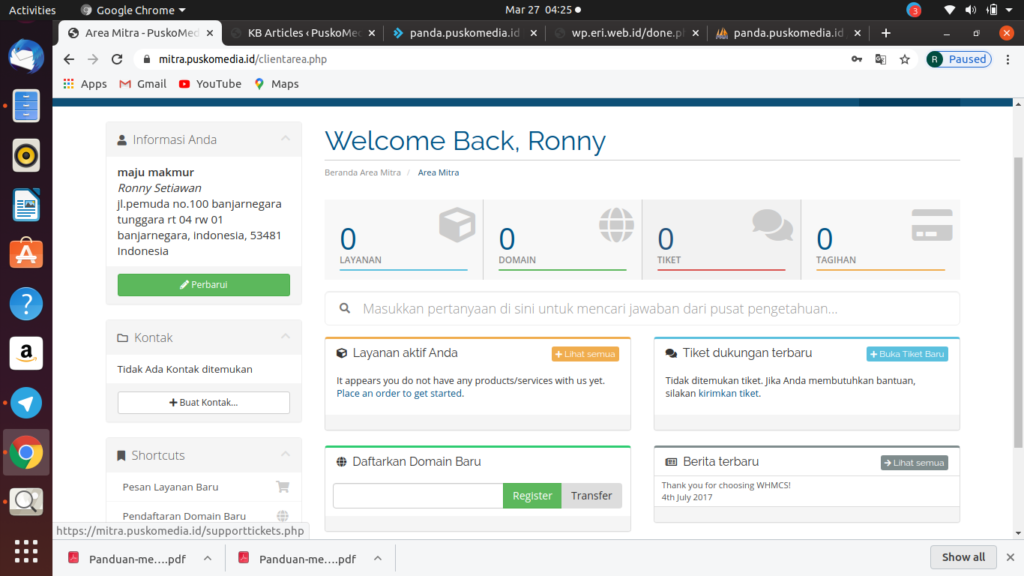Click the green Perbarui button
Screen dimensions: 1024x576
(204, 285)
